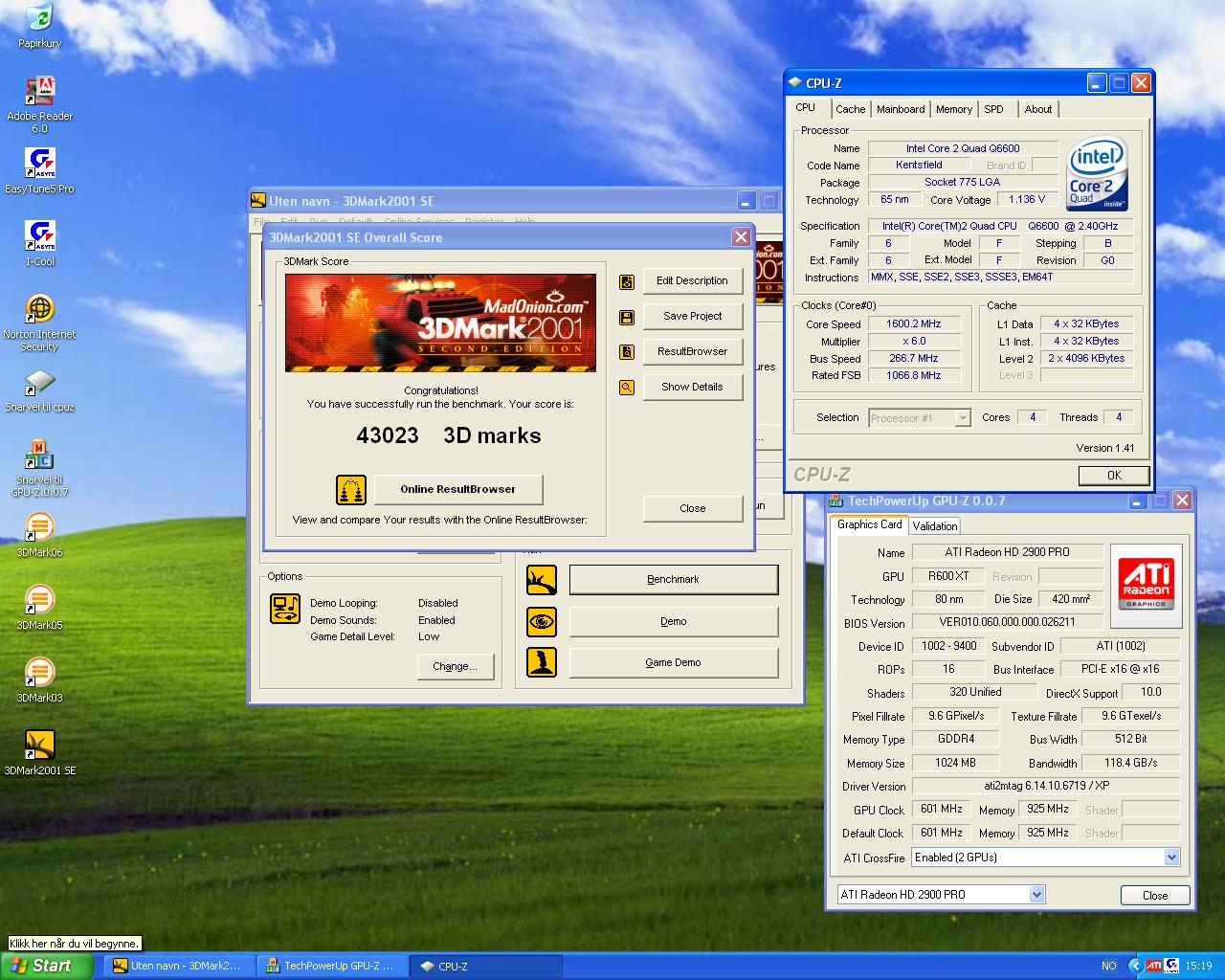Open Norton Internet Security icon
This screenshot has height=980, width=1225.
pyautogui.click(x=39, y=309)
